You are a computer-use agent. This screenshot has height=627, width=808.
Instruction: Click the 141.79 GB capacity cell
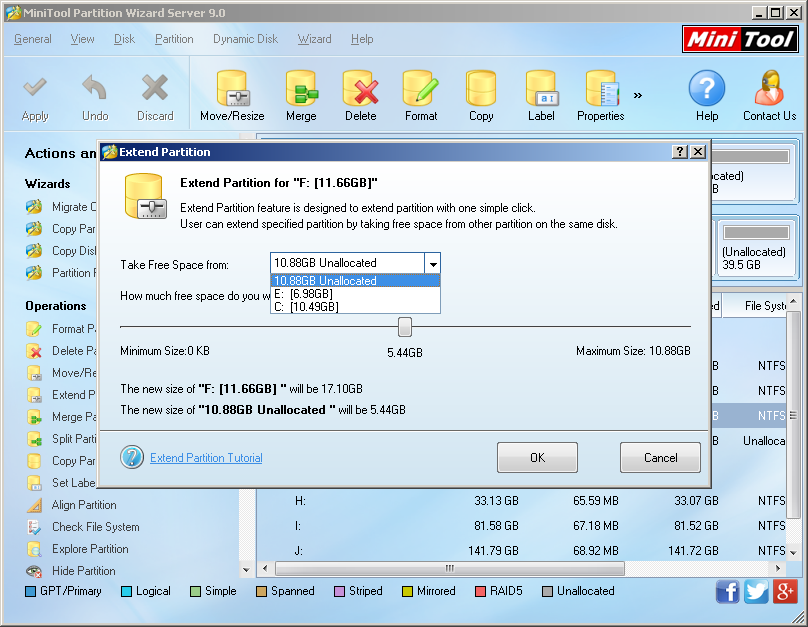[493, 551]
